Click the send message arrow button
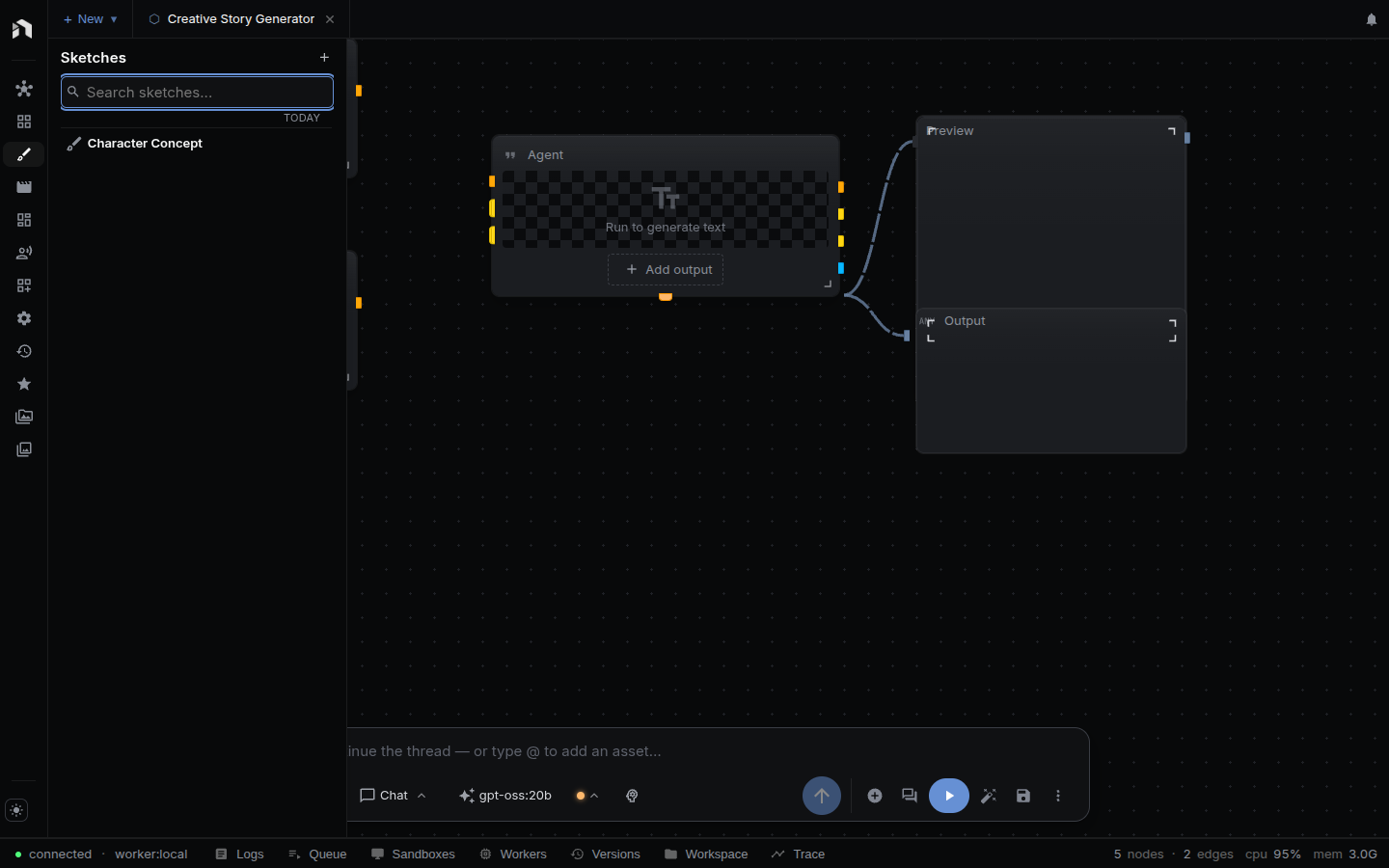1389x868 pixels. 822,796
